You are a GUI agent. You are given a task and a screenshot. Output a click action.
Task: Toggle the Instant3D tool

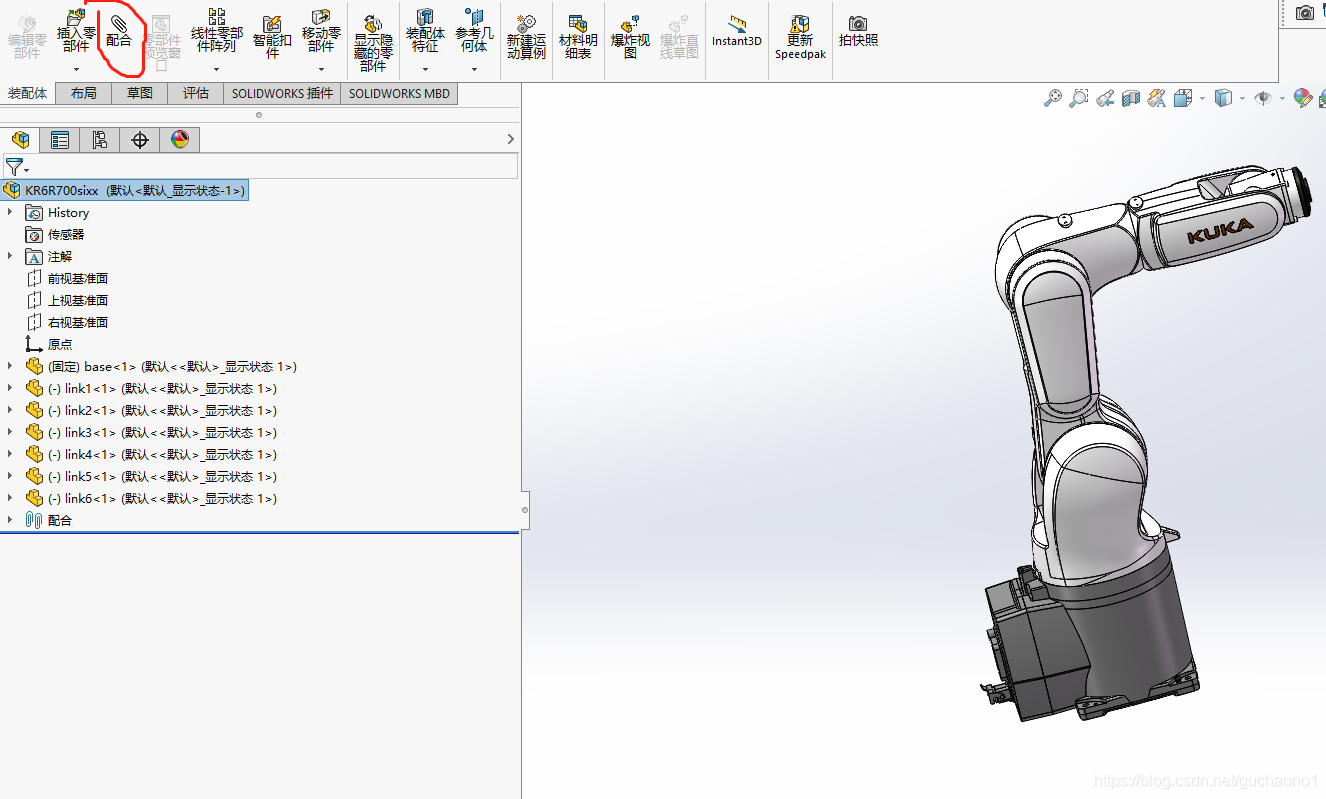tap(737, 32)
